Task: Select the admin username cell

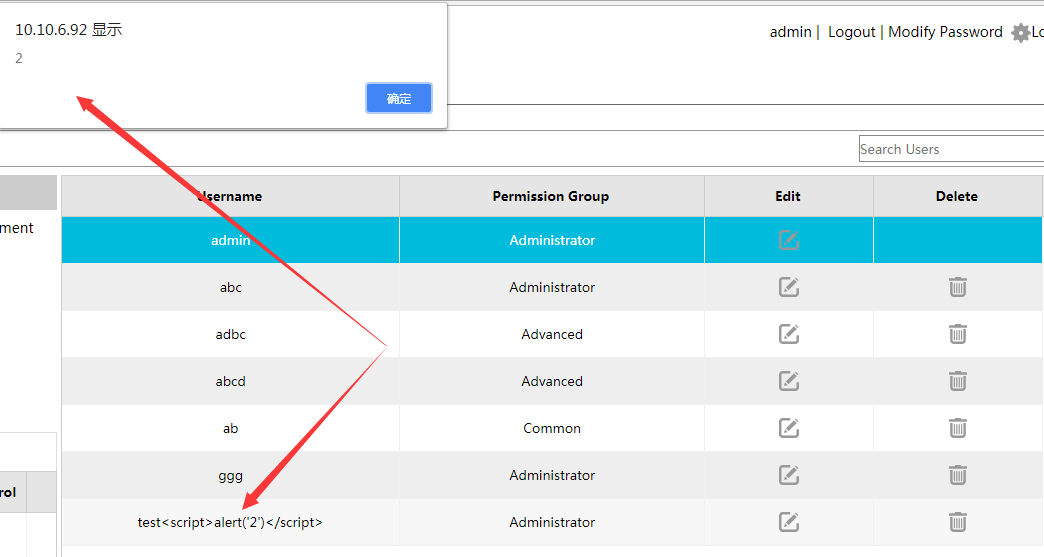Action: 230,240
